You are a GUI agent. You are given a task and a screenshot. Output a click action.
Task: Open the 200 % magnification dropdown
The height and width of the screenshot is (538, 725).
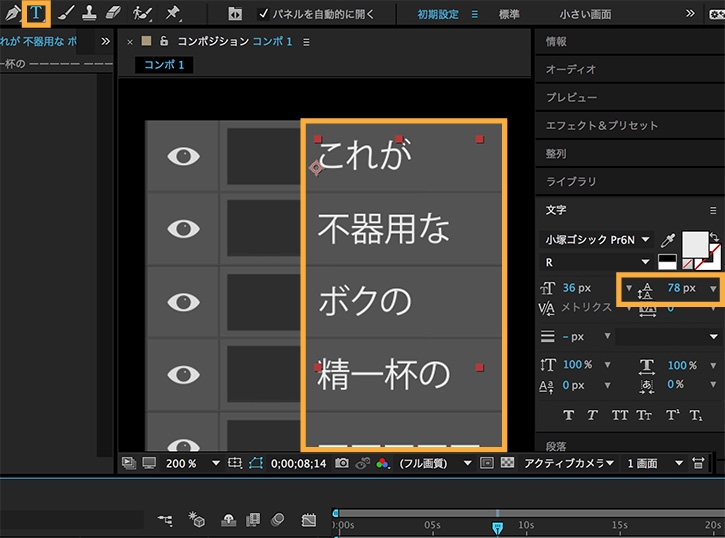(192, 463)
